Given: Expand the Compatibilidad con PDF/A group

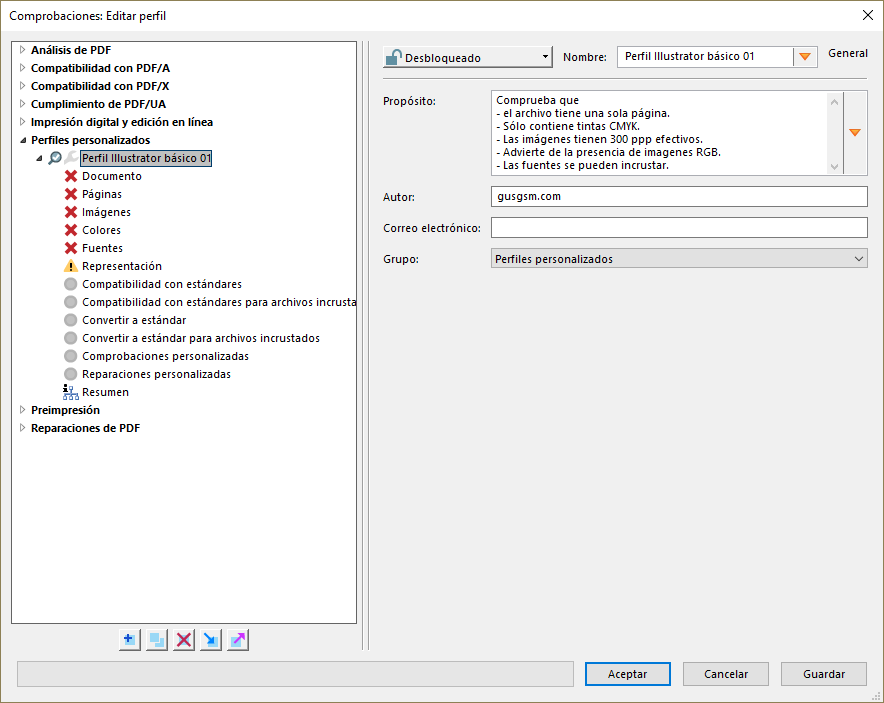Looking at the screenshot, I should pos(23,68).
